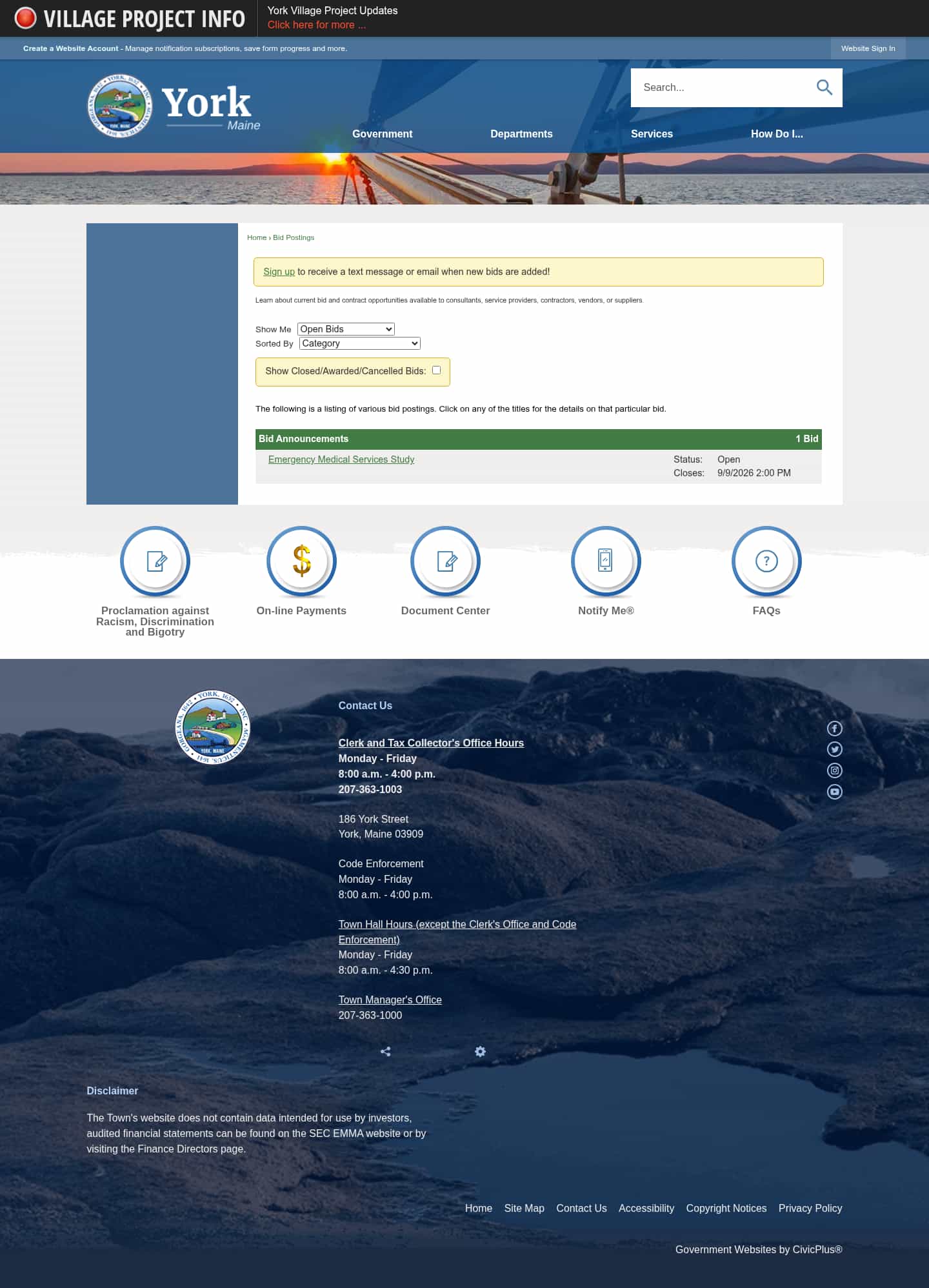Open the Document Center icon

[x=445, y=561]
